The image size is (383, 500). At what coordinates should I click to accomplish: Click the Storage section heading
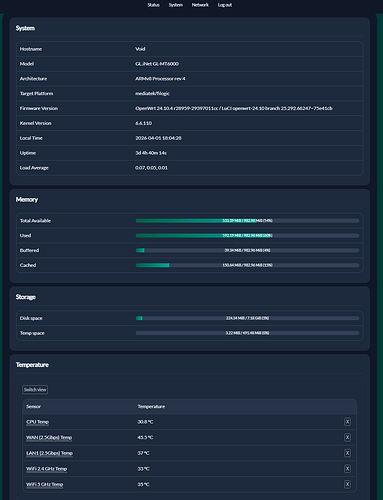coord(26,297)
